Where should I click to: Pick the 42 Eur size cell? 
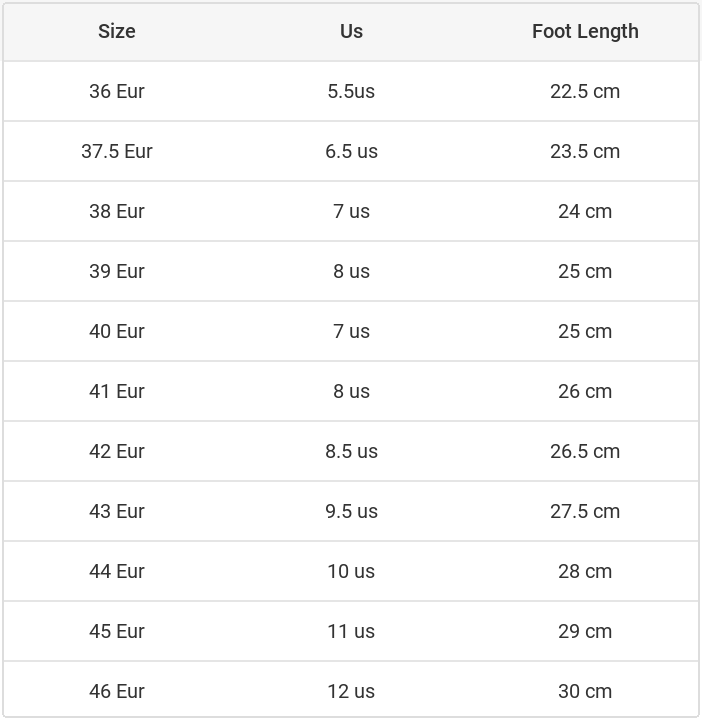117,451
